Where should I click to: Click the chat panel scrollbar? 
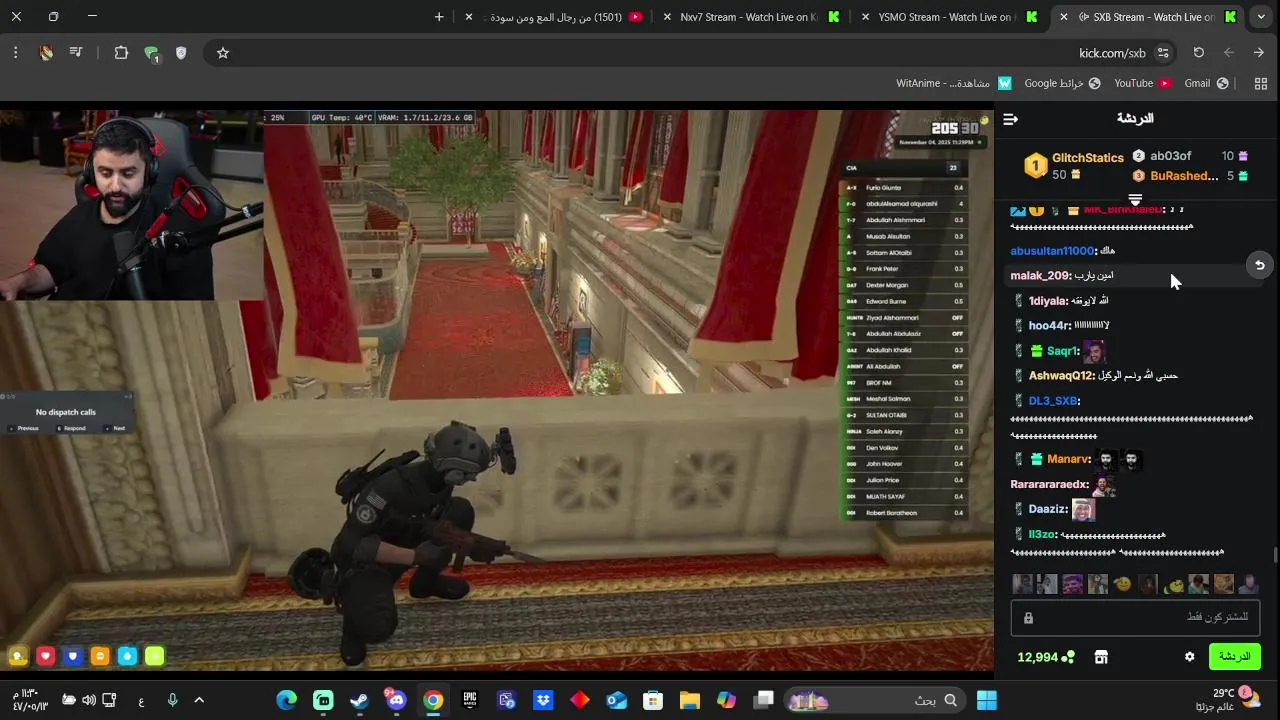click(1275, 555)
